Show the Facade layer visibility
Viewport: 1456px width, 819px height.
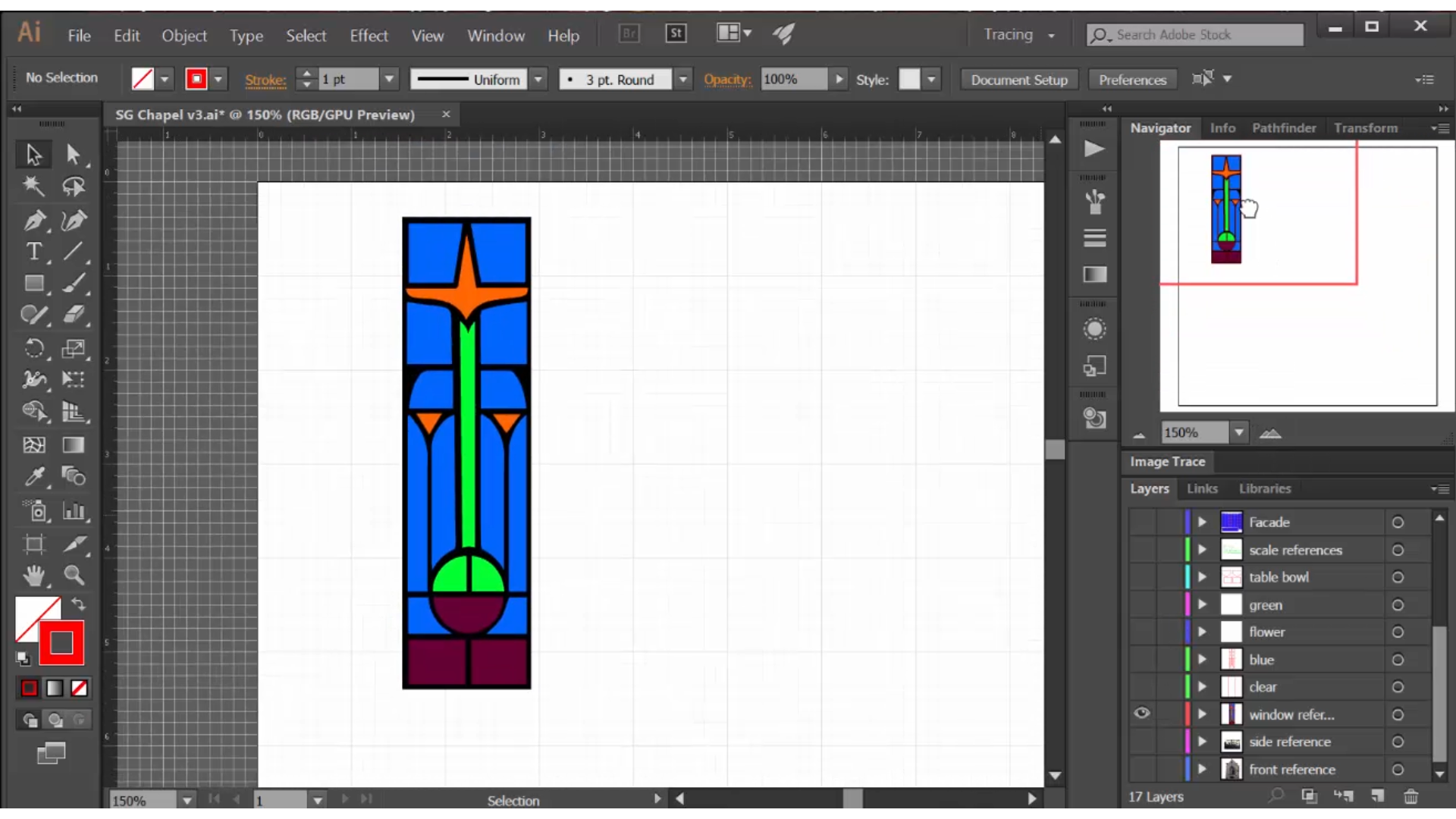point(1141,522)
